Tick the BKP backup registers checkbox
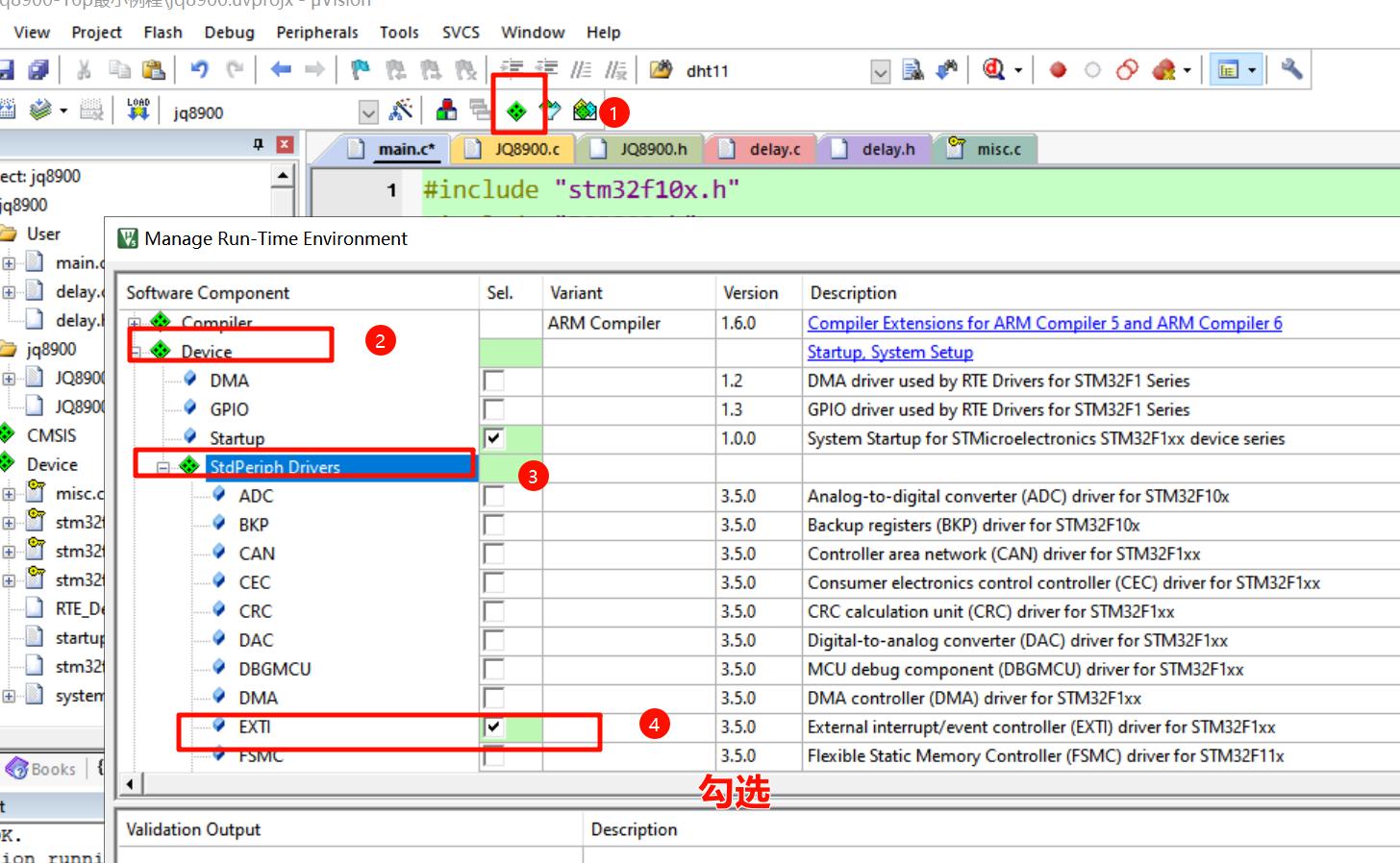 [x=494, y=525]
